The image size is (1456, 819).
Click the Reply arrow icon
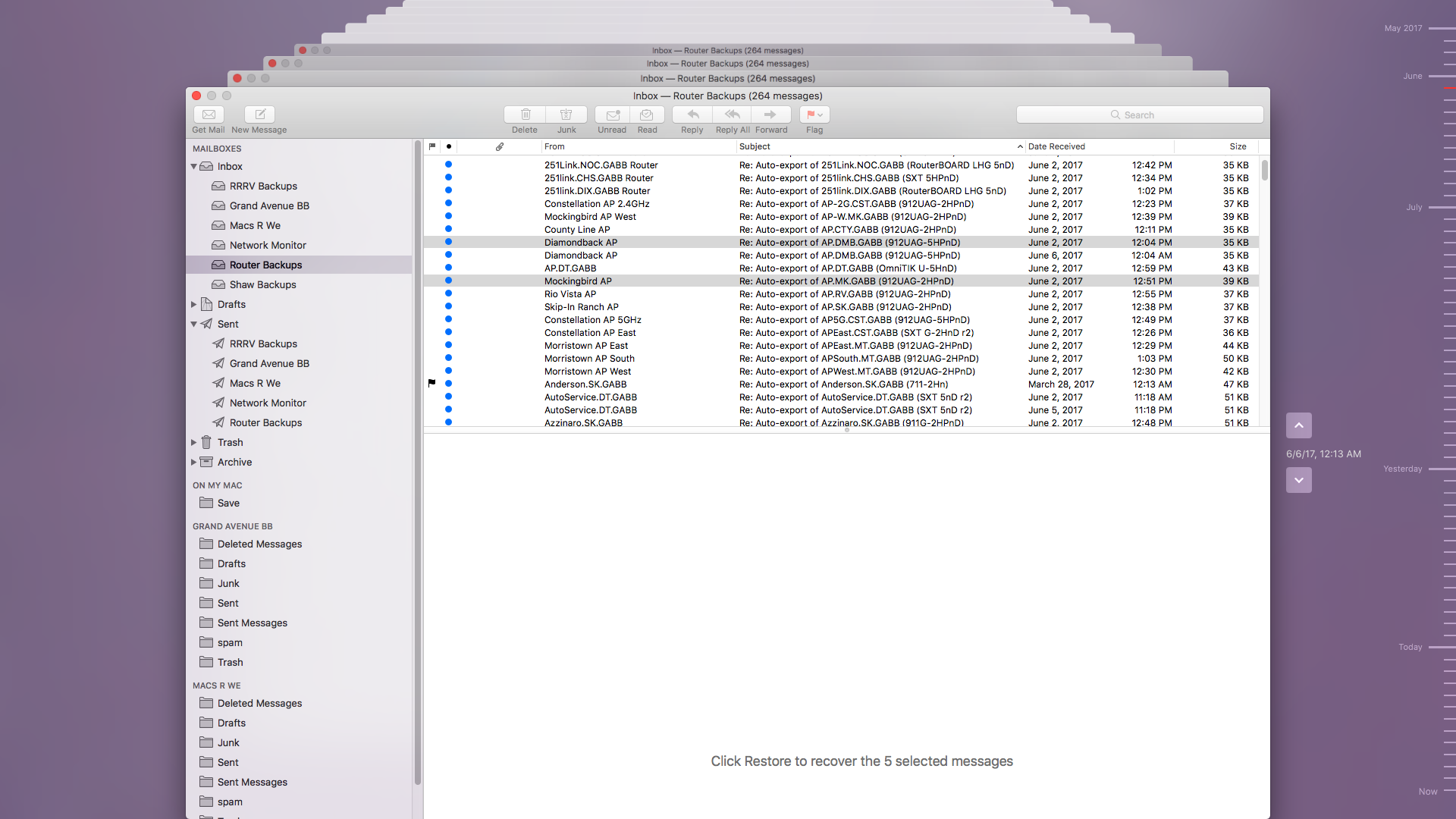coord(692,115)
